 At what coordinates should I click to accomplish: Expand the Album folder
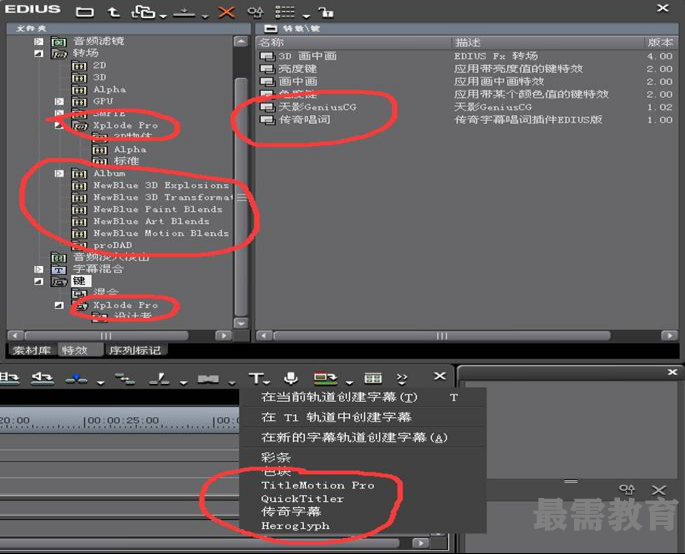pos(59,173)
